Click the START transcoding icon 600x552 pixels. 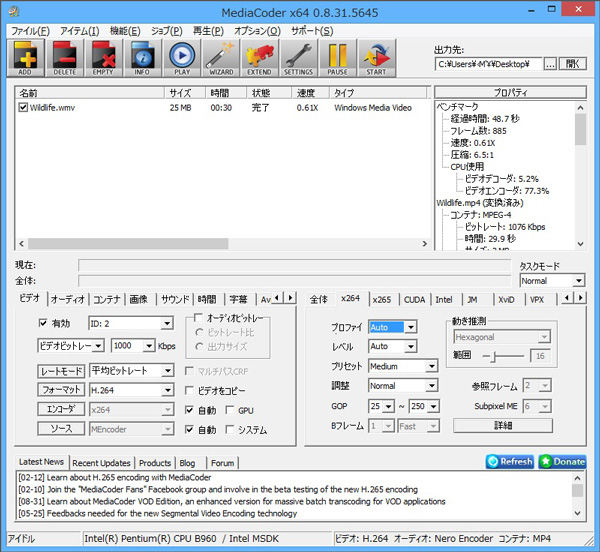[x=377, y=58]
